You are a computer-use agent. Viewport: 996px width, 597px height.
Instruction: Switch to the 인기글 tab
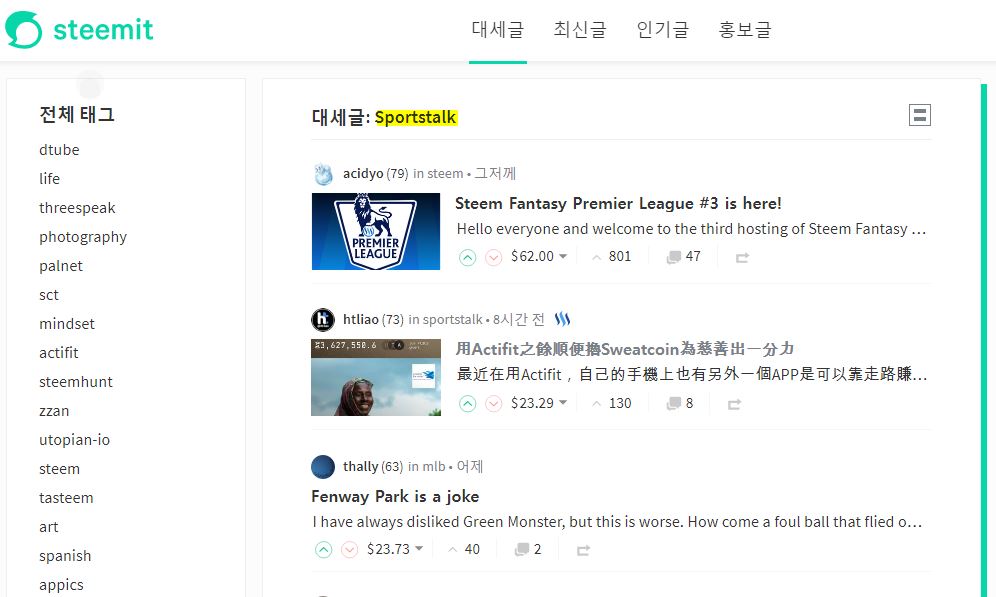pos(663,30)
